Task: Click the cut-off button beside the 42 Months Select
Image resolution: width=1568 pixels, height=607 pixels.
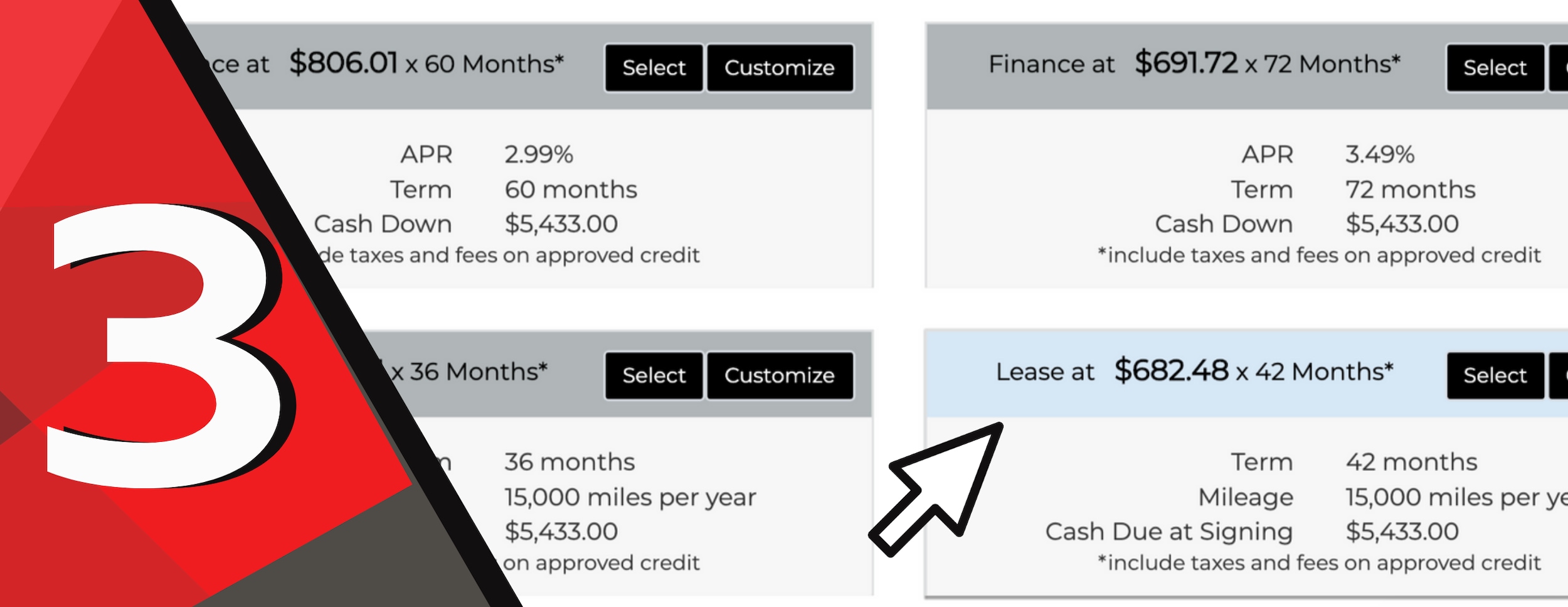Action: 1559,375
